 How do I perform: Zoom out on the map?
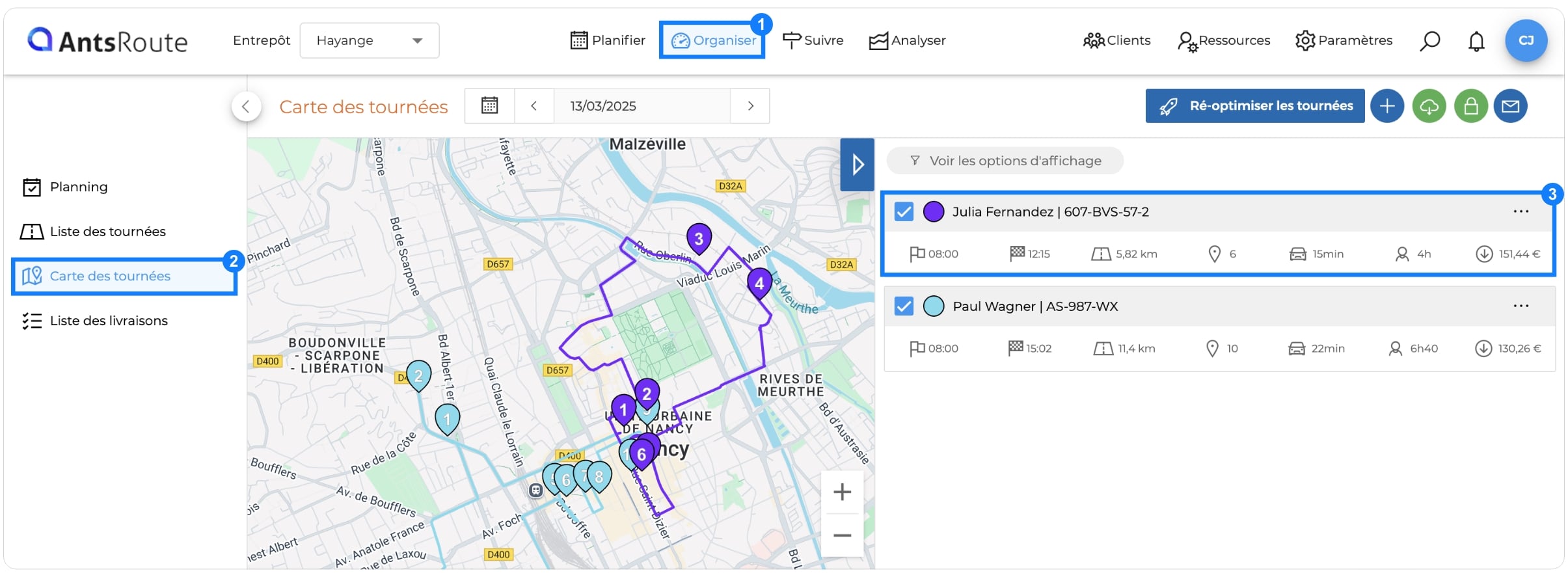click(842, 535)
